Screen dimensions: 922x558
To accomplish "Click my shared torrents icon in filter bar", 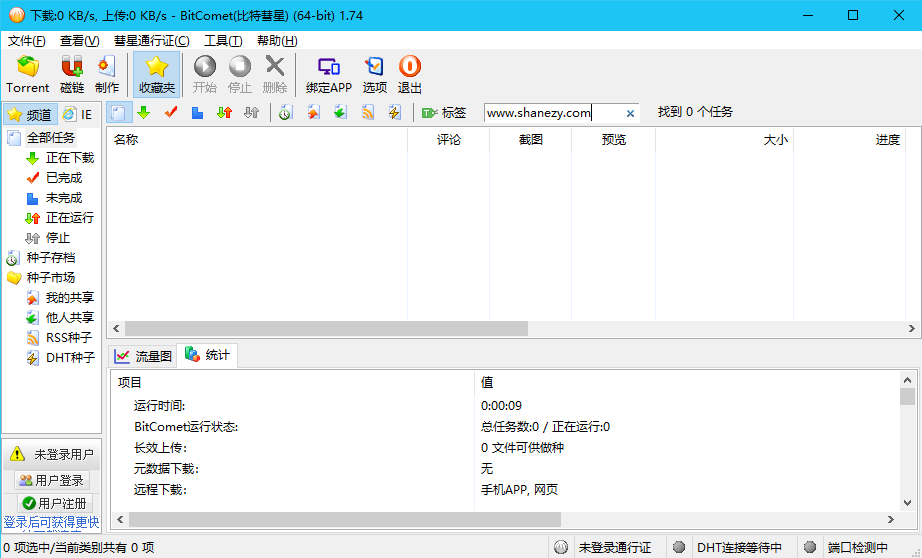I will click(313, 112).
